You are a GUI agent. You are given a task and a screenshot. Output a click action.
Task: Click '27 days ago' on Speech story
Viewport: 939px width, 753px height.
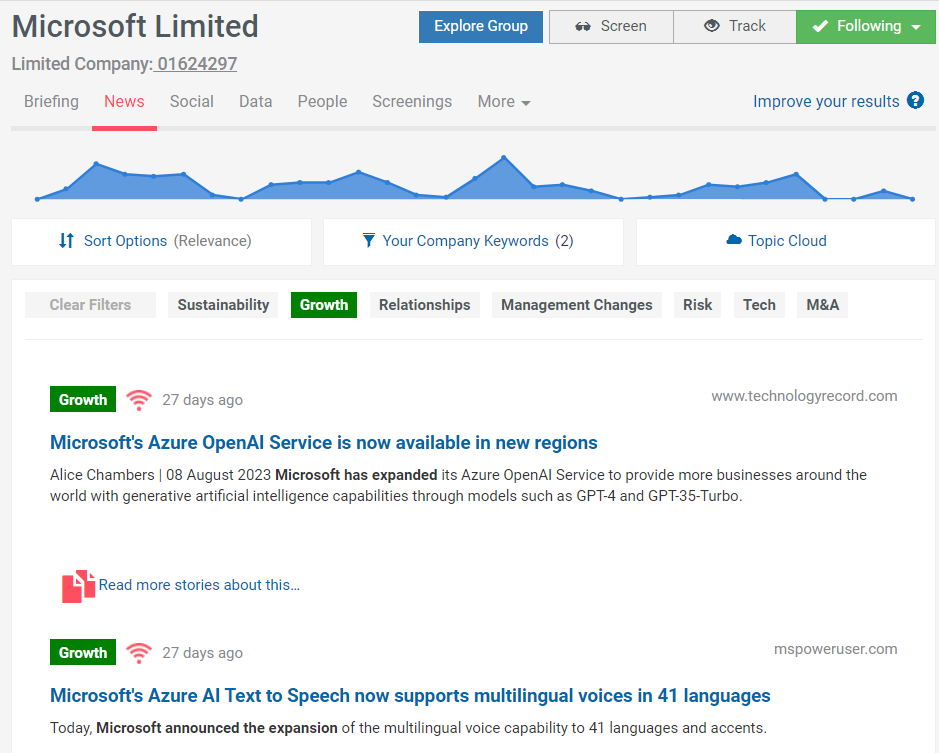tap(202, 653)
